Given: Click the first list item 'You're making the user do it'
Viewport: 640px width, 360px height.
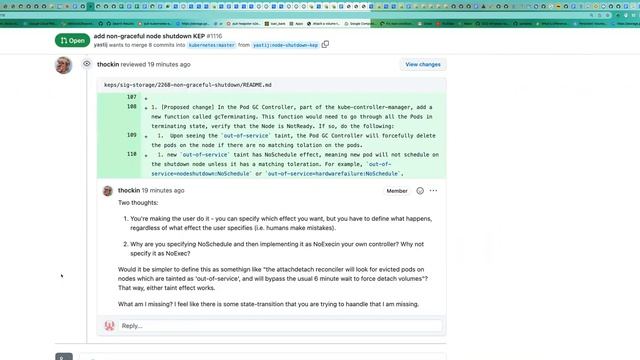Looking at the screenshot, I should click(x=281, y=223).
